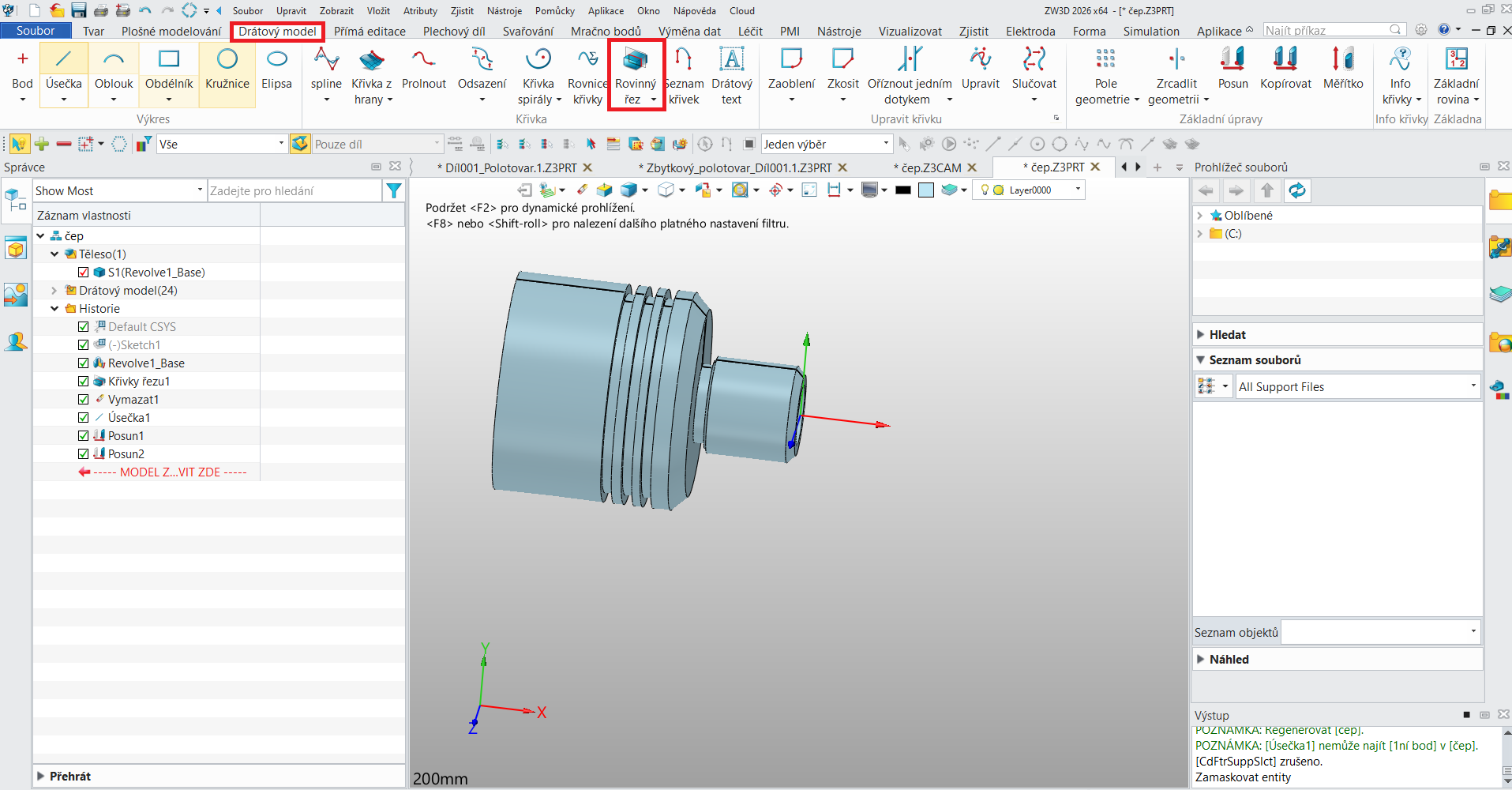Disable the Posun1 feature checkbox
1512x790 pixels.
(84, 436)
